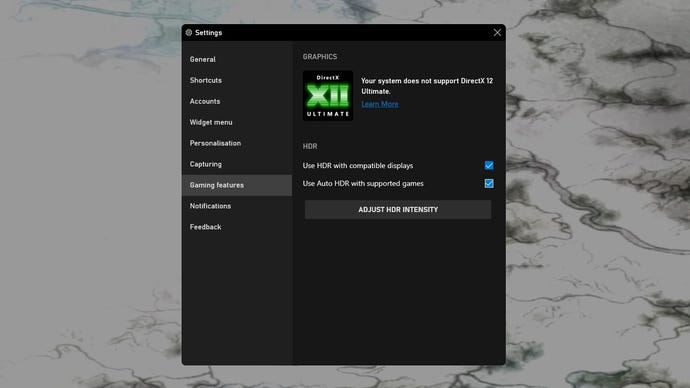The height and width of the screenshot is (388, 690).
Task: Go to the Feedback section
Action: click(x=237, y=227)
